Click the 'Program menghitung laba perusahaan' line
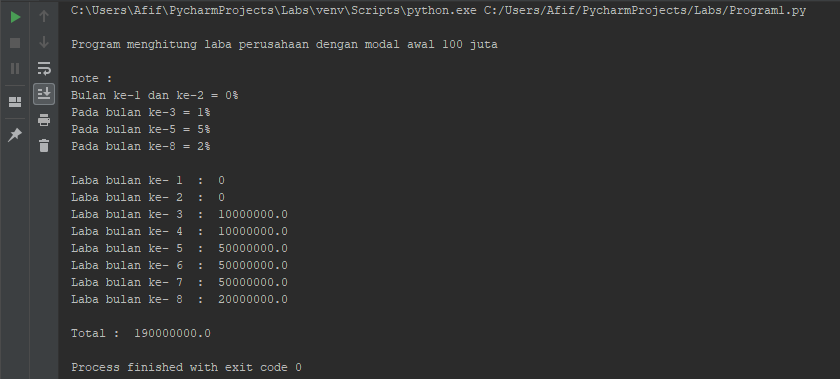Viewport: 840px width, 379px height. (284, 44)
